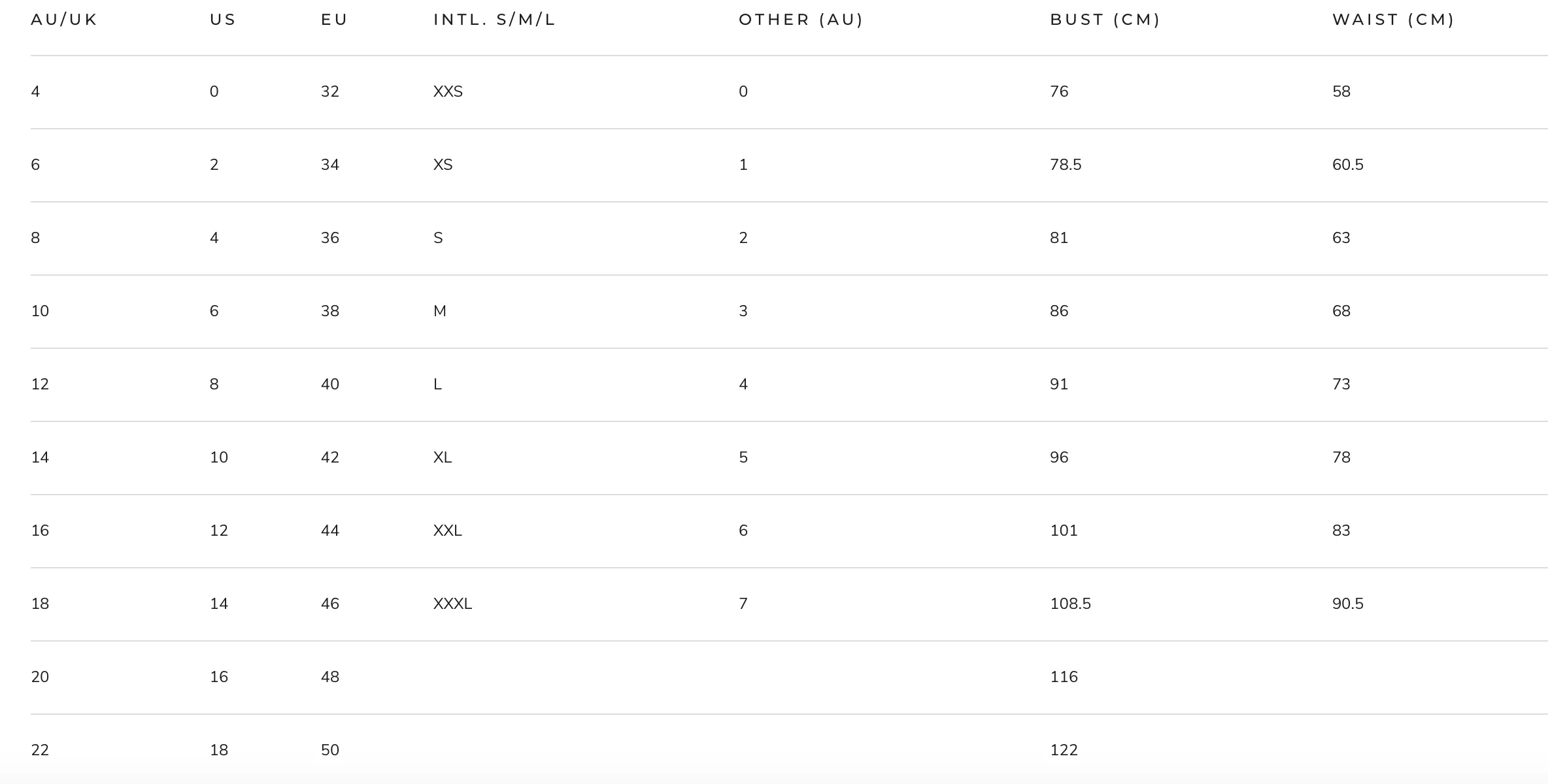The height and width of the screenshot is (784, 1548).
Task: Click the bust value 101
Action: (1064, 531)
